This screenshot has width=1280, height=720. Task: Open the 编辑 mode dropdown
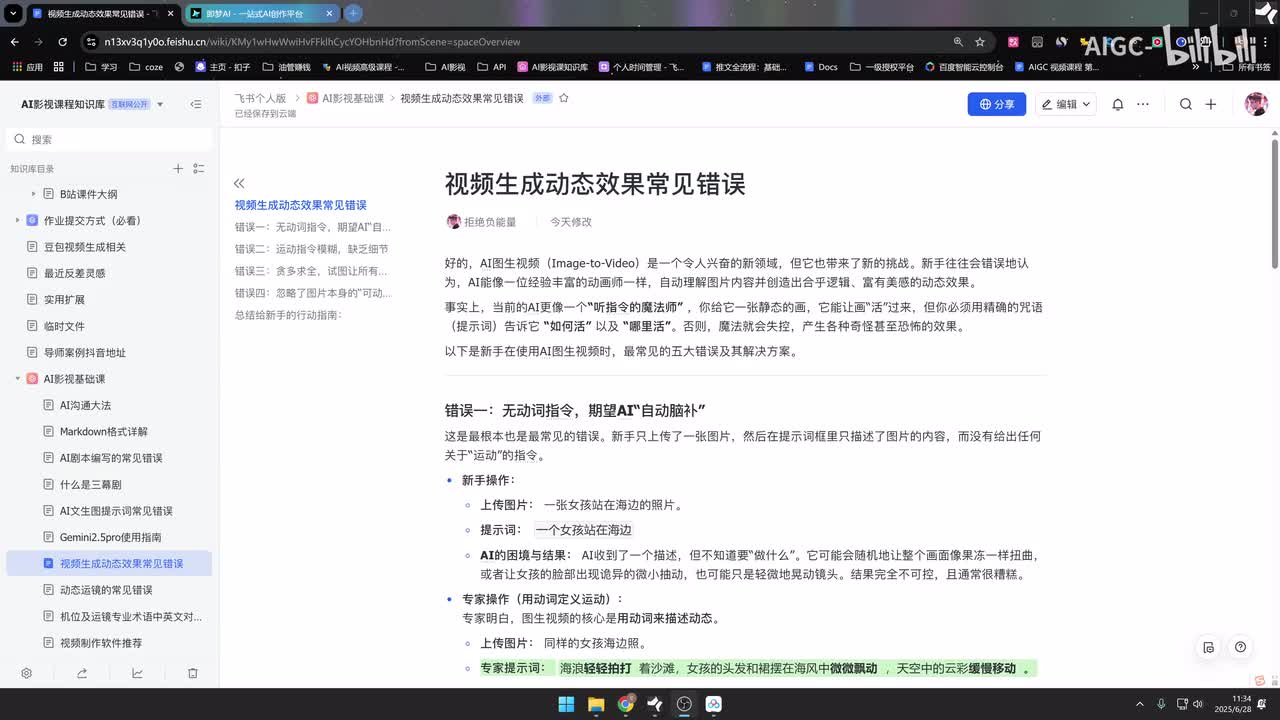tap(1066, 104)
